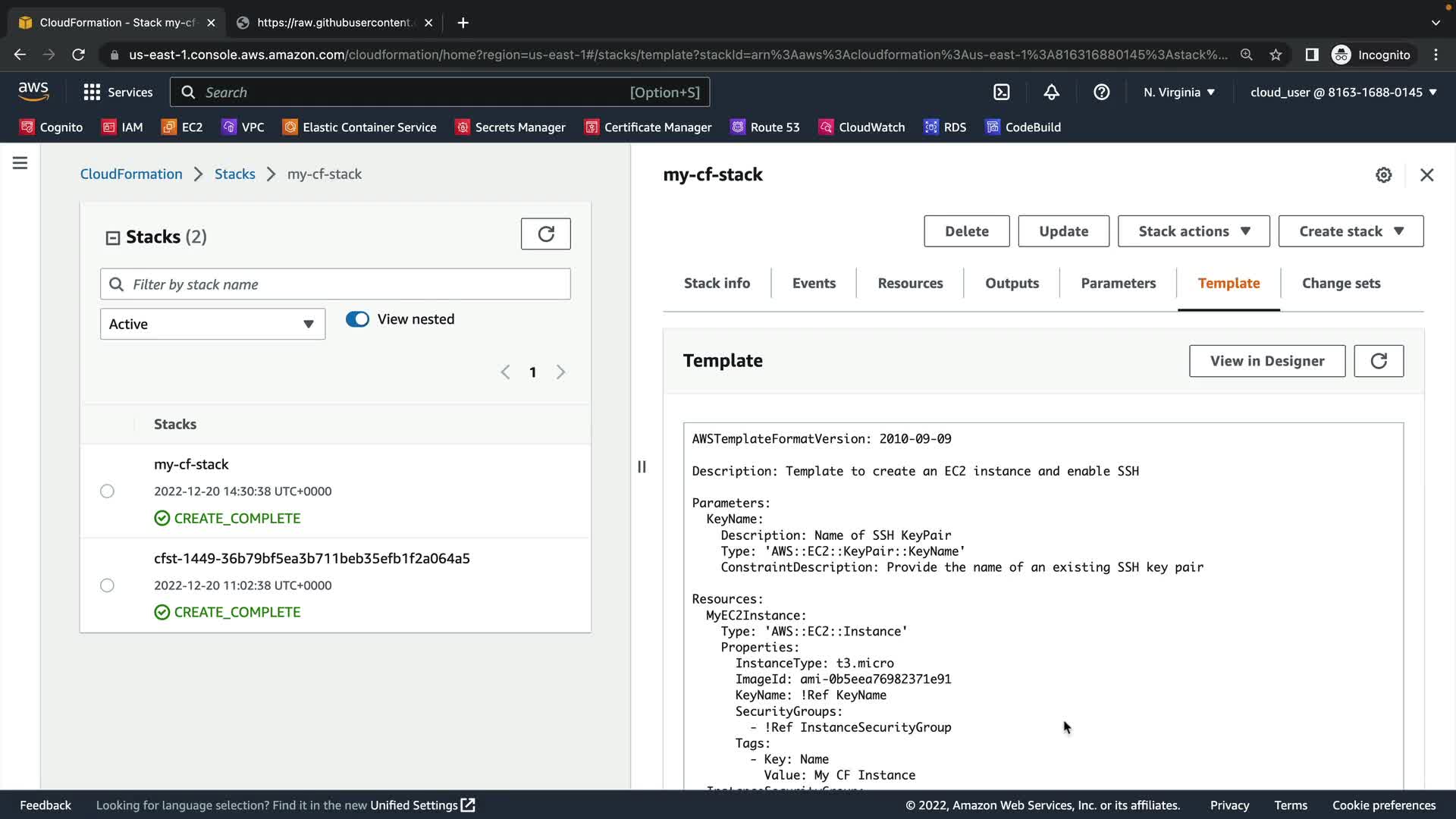Click the Filter by stack name field
Viewport: 1456px width, 819px height.
click(335, 284)
